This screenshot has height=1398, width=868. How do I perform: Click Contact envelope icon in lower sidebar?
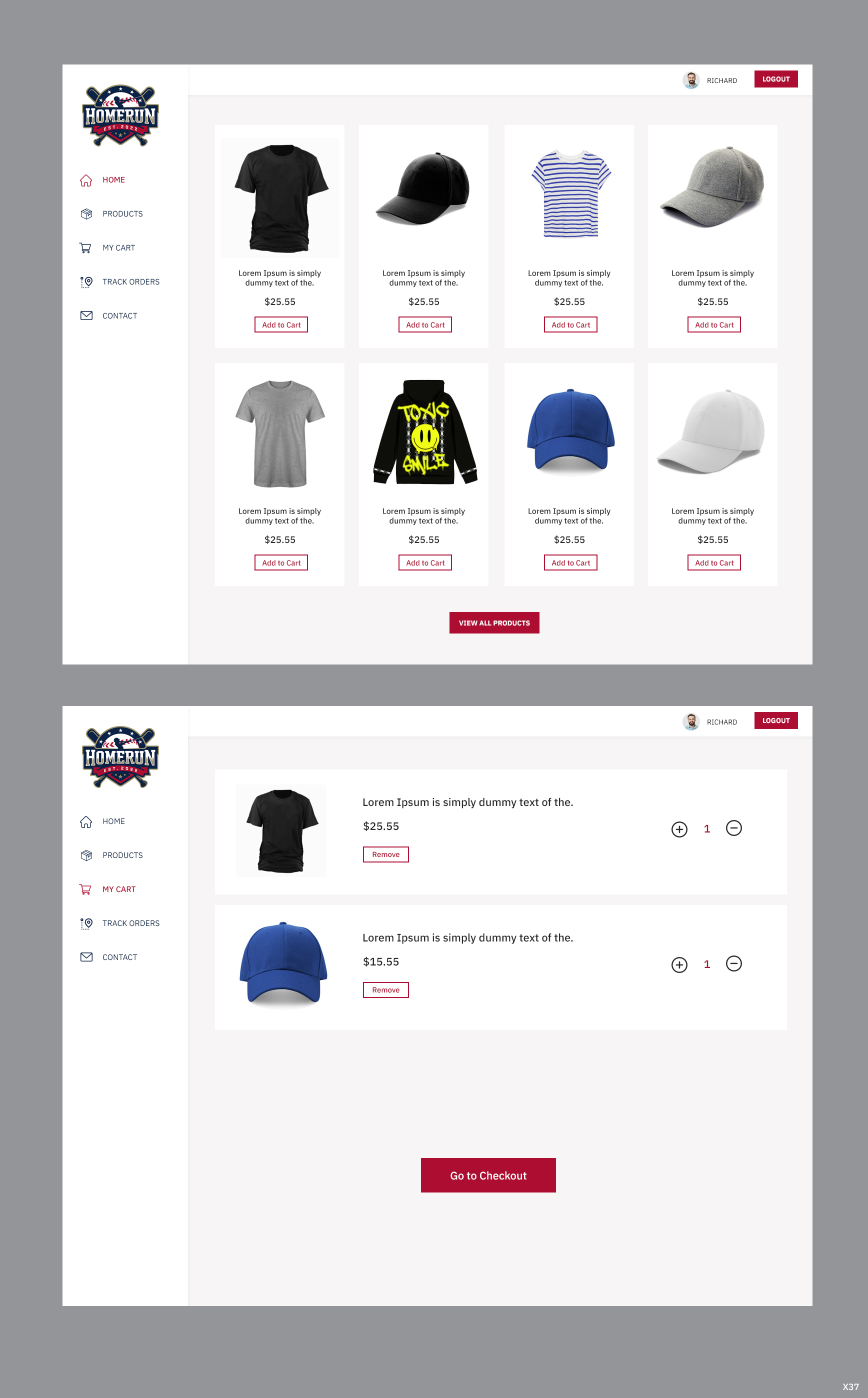pyautogui.click(x=86, y=957)
